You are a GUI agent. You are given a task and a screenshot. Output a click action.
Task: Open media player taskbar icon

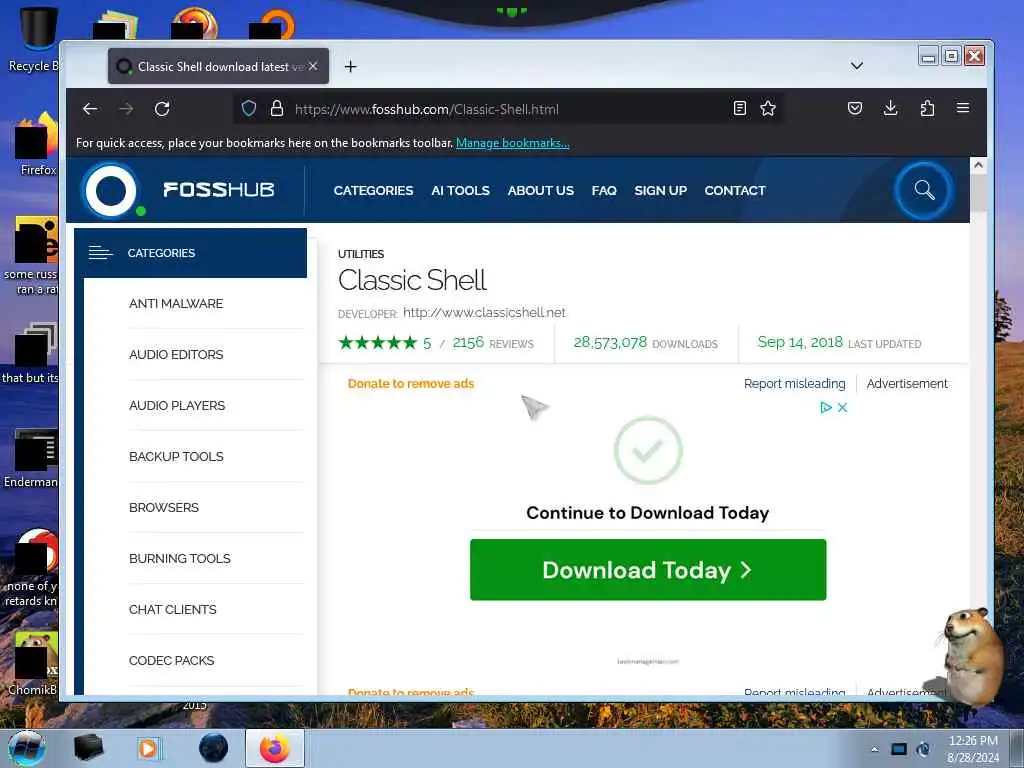(x=148, y=748)
